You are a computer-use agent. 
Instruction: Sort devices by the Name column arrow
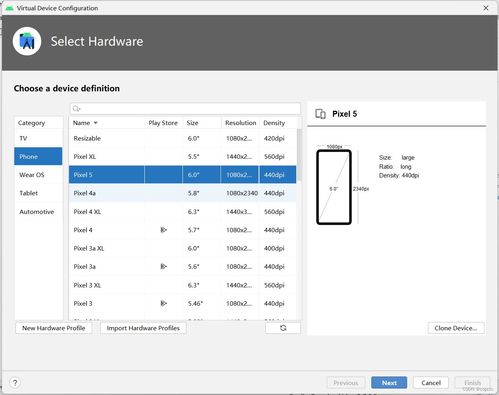point(96,123)
